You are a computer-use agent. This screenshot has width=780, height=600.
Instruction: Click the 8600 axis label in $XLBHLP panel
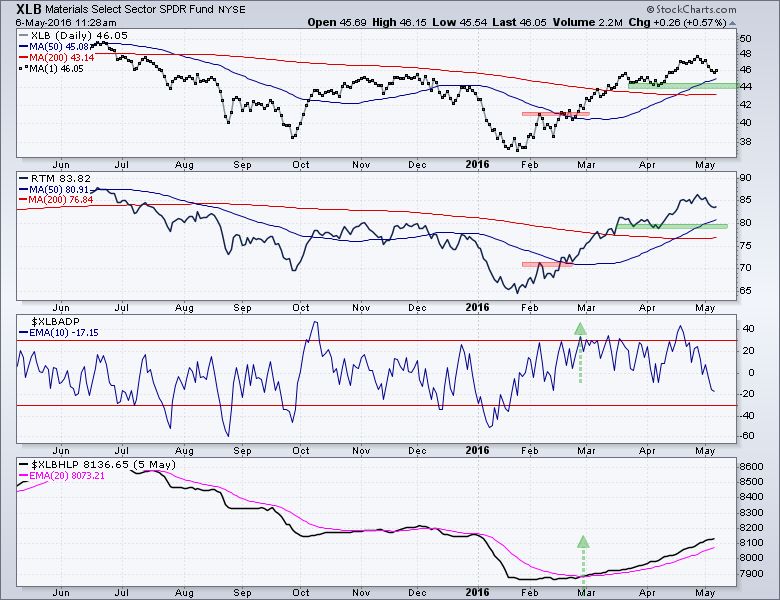click(x=751, y=467)
